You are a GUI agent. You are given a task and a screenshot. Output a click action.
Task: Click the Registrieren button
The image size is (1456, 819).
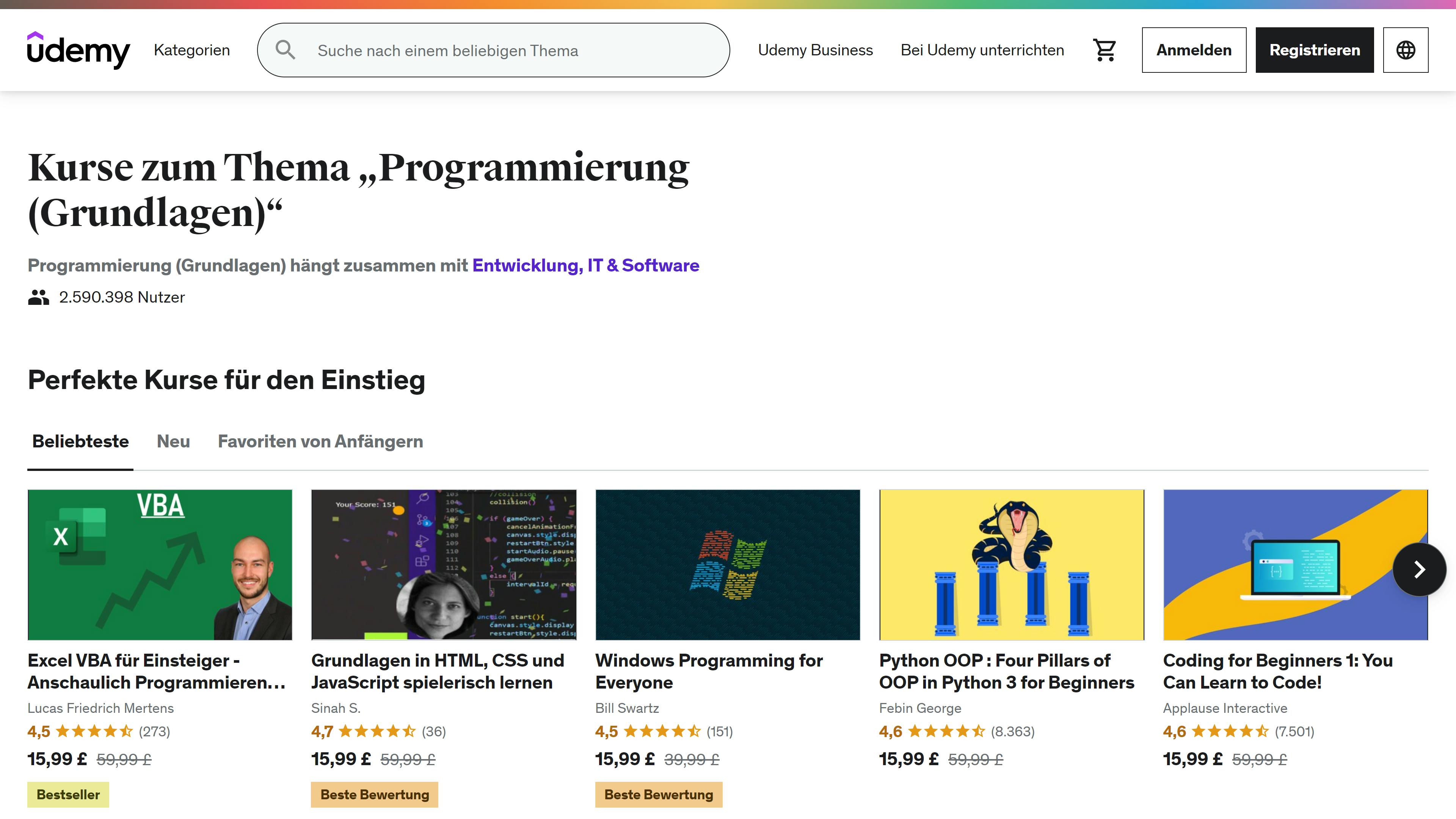tap(1315, 50)
